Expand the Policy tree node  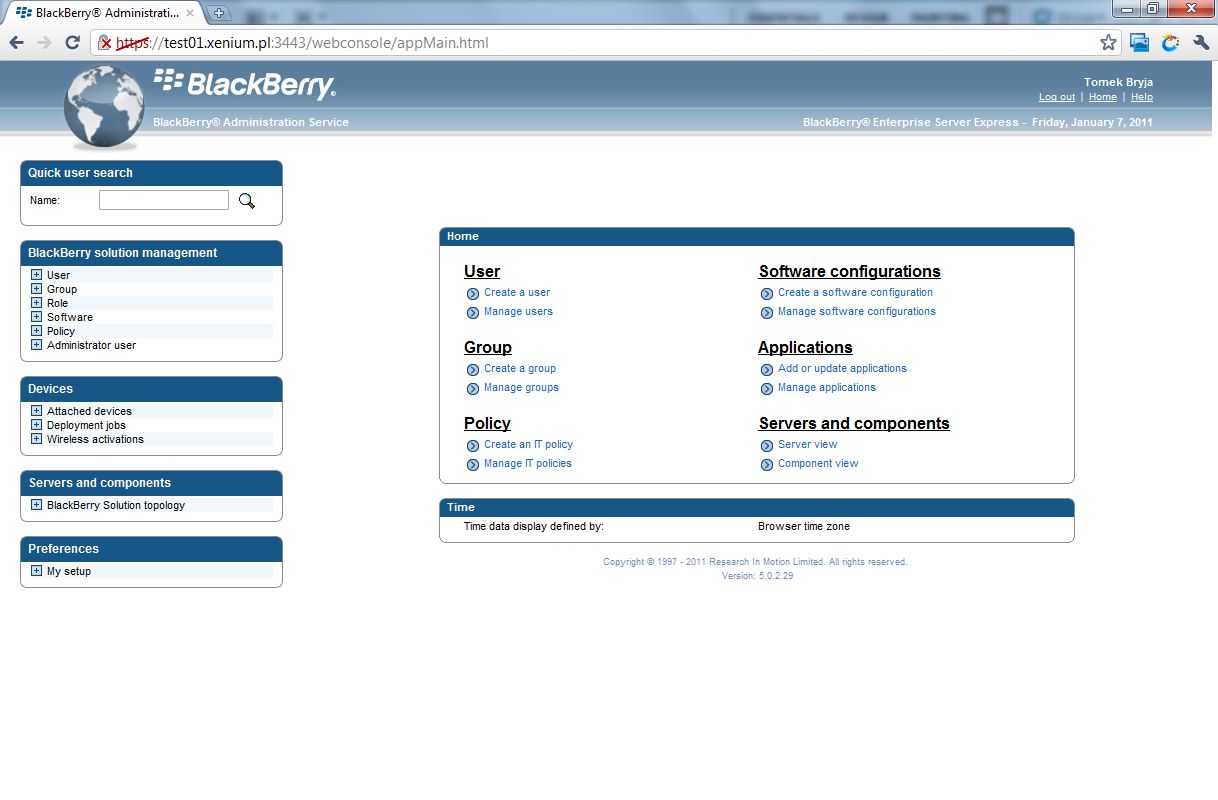(x=36, y=331)
